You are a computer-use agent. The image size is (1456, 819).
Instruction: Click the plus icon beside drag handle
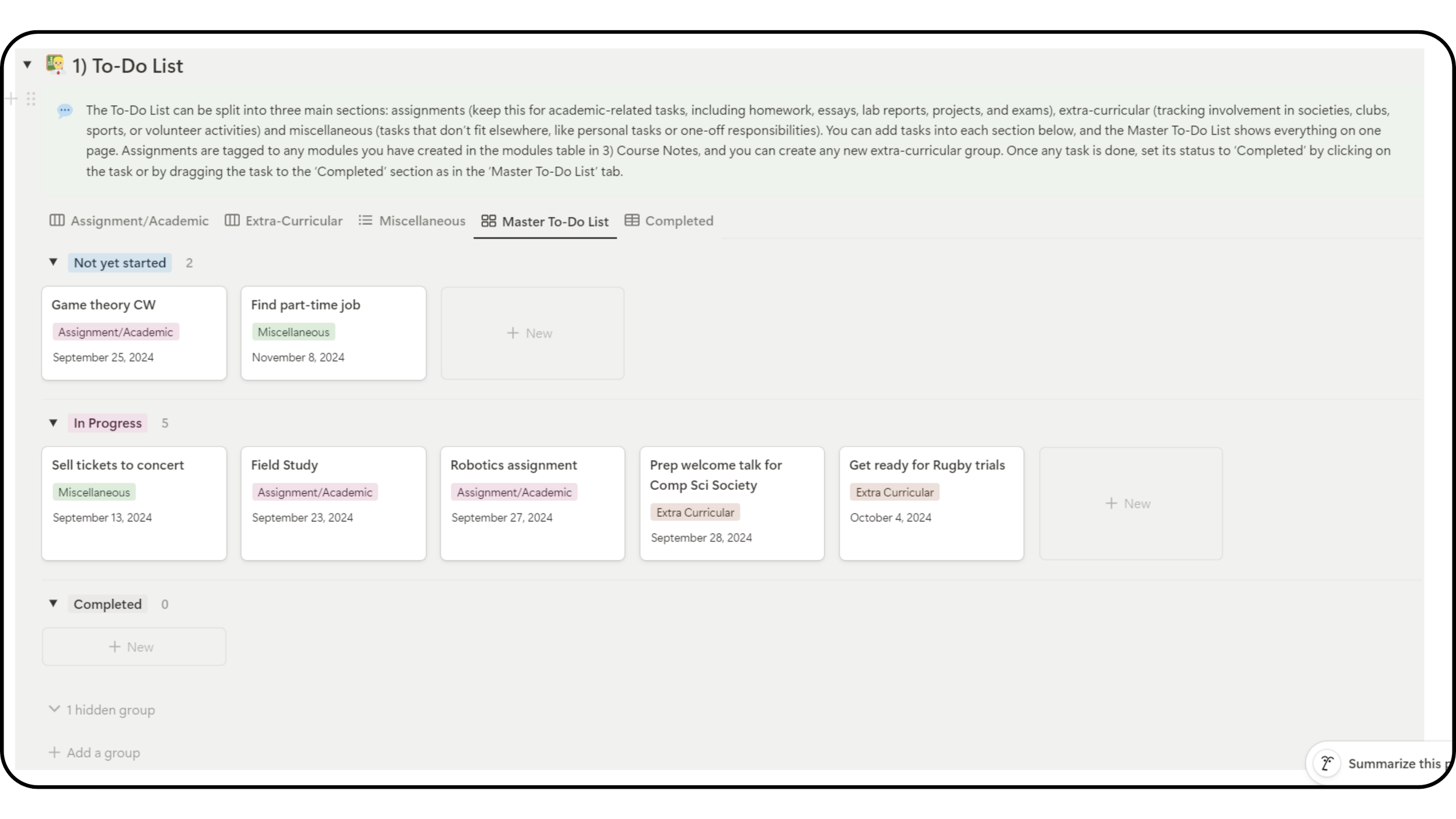11,99
